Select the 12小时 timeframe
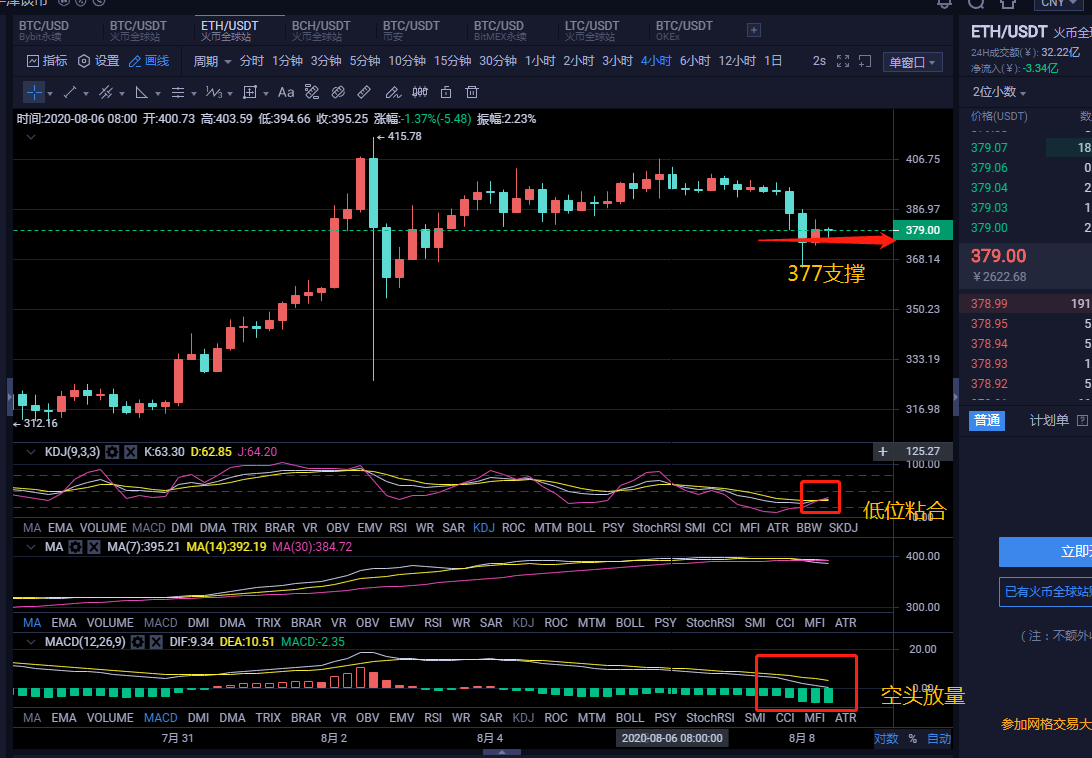 point(737,61)
